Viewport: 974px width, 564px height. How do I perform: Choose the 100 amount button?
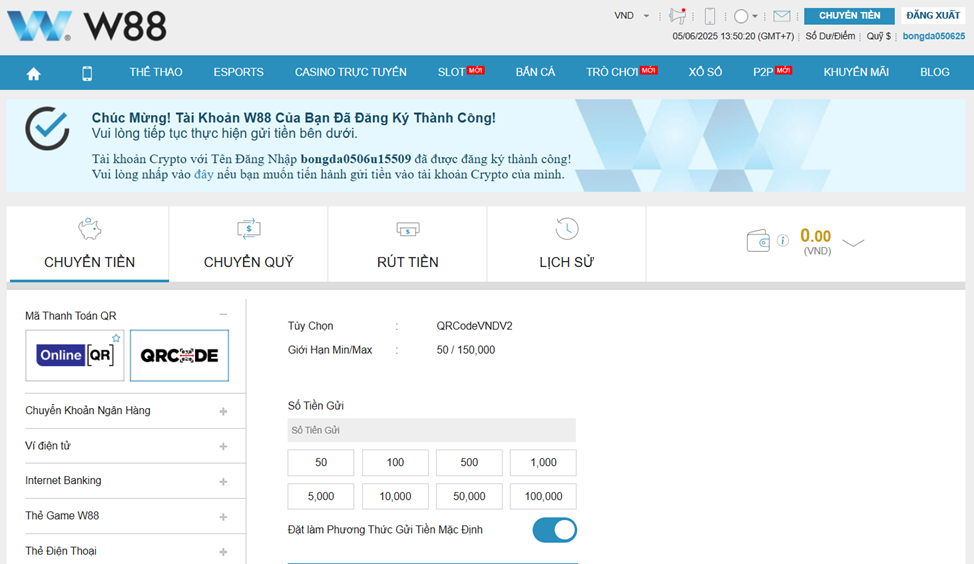(x=395, y=463)
